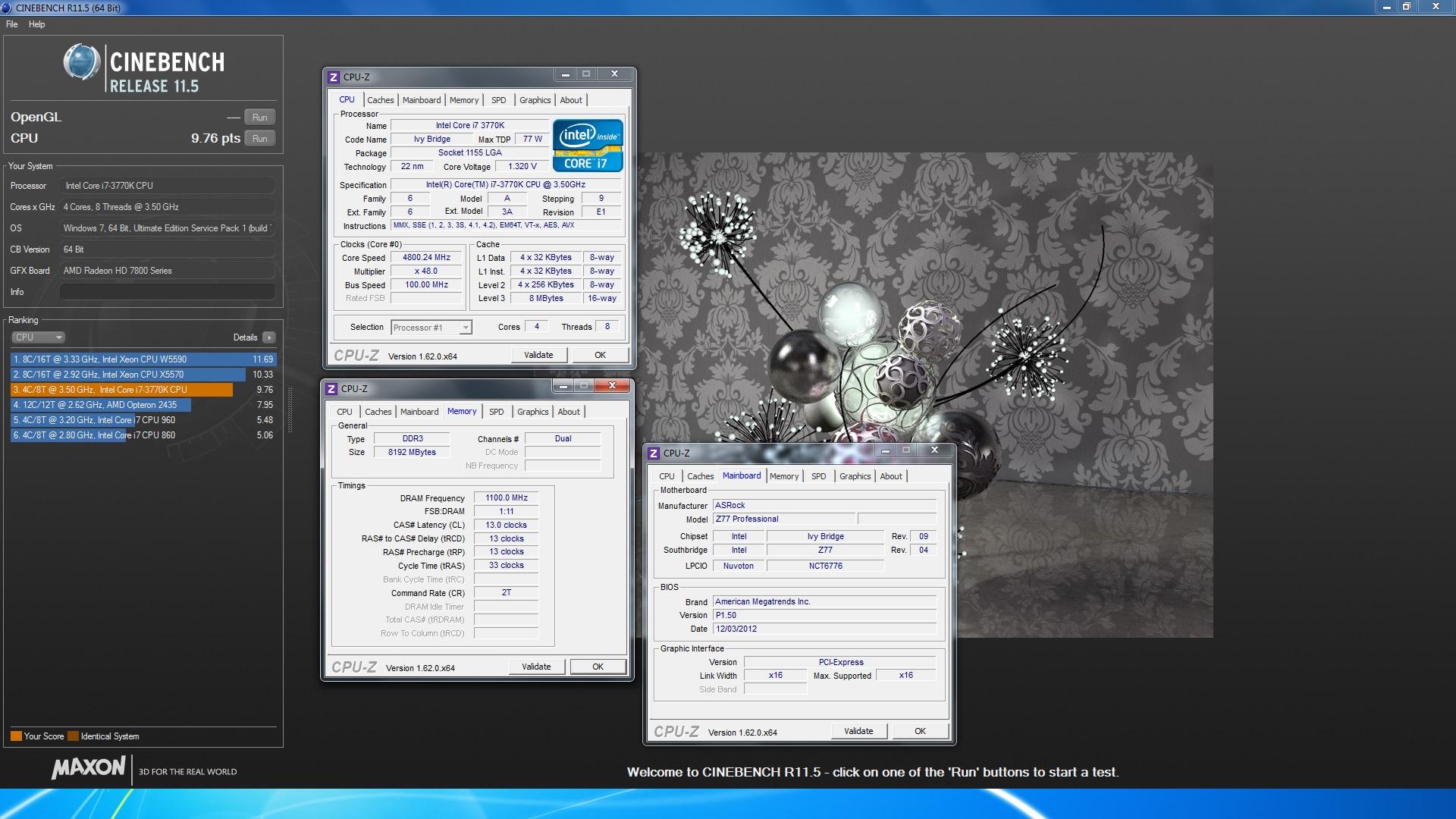This screenshot has width=1456, height=819.
Task: Open the Help menu
Action: click(x=36, y=24)
